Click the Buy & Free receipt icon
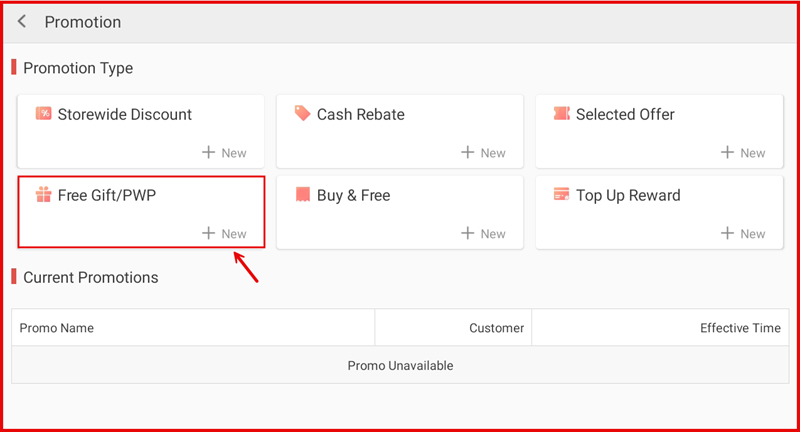The height and width of the screenshot is (432, 800). point(302,195)
